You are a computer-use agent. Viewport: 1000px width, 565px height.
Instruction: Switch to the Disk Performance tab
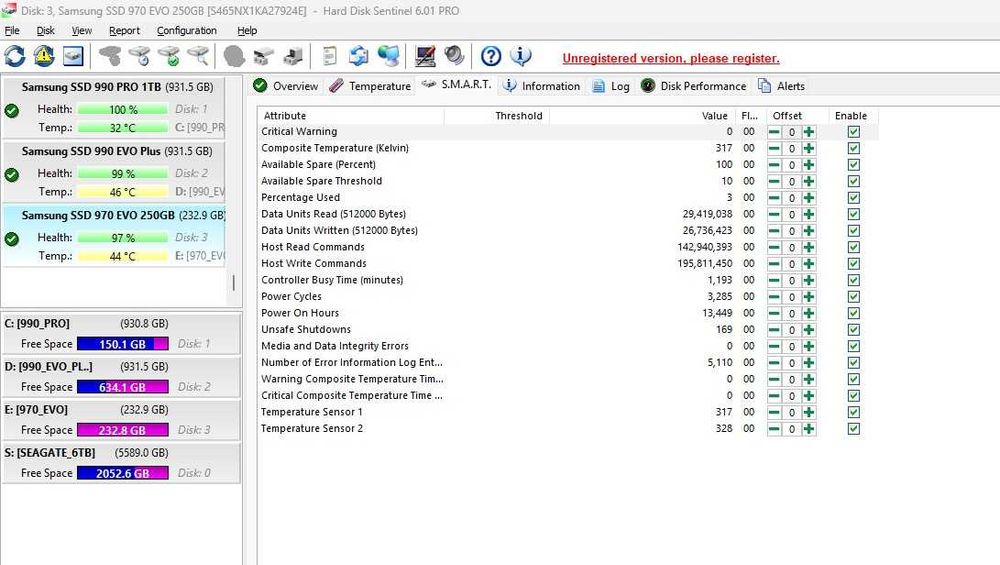[693, 86]
